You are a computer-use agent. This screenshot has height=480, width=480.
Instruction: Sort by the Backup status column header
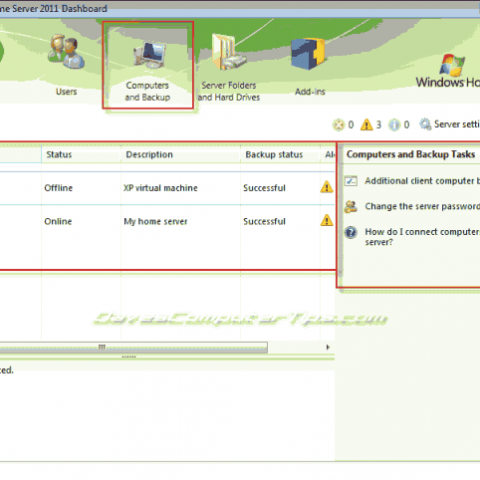click(280, 154)
